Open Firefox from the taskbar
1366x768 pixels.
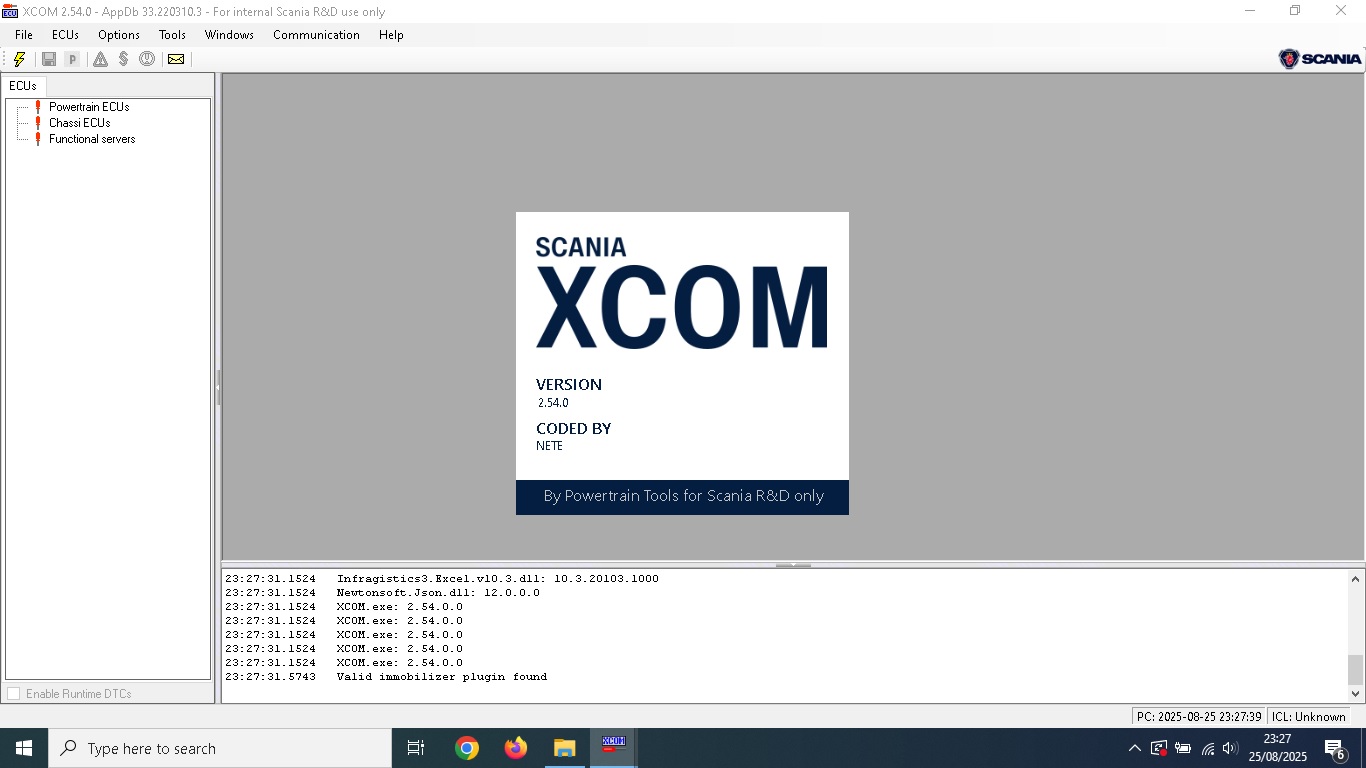tap(516, 748)
